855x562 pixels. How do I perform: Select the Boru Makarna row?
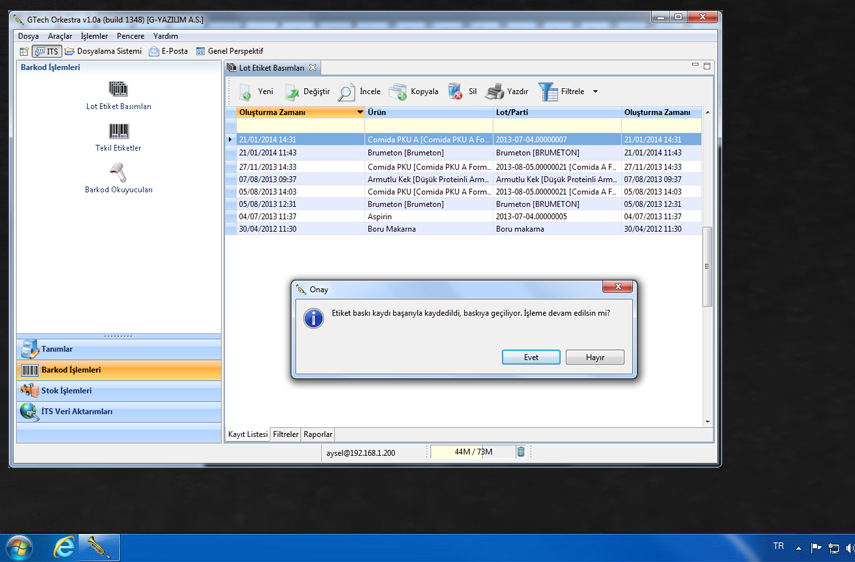pyautogui.click(x=463, y=229)
